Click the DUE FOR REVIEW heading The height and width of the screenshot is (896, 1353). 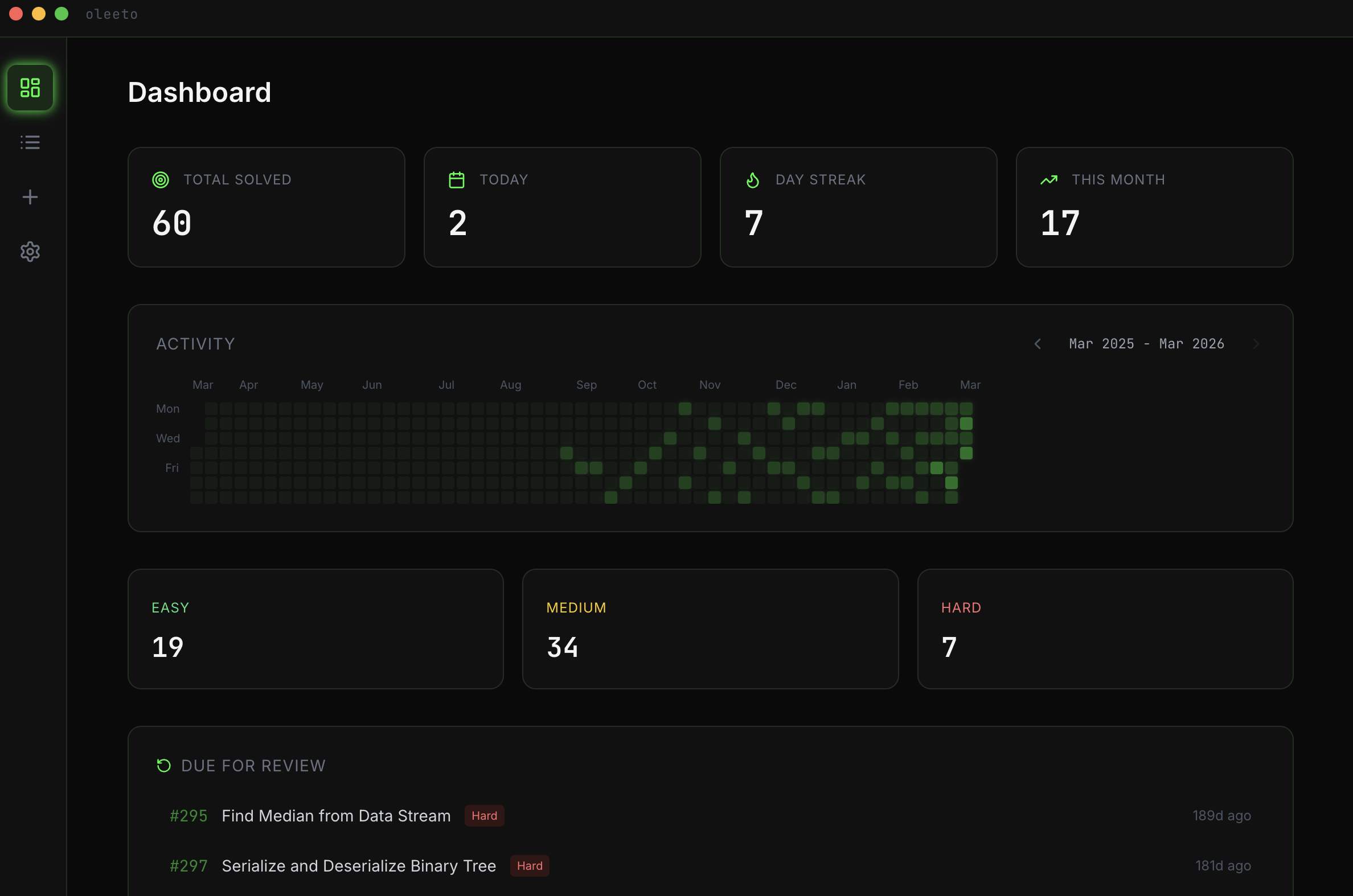click(x=253, y=765)
